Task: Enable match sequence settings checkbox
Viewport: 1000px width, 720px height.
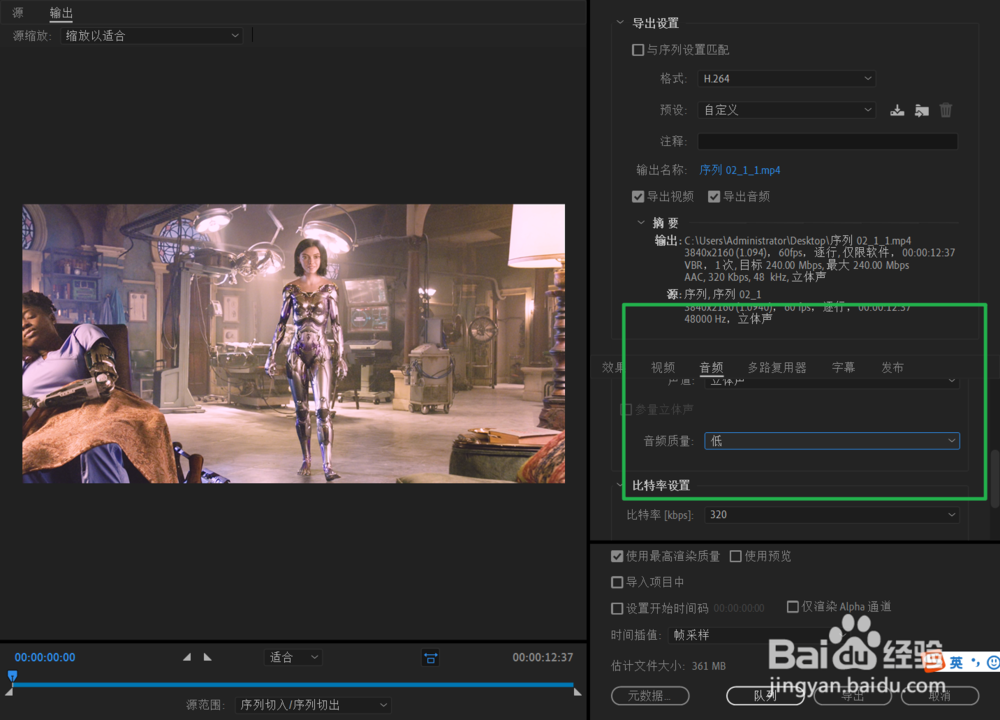Action: tap(638, 50)
